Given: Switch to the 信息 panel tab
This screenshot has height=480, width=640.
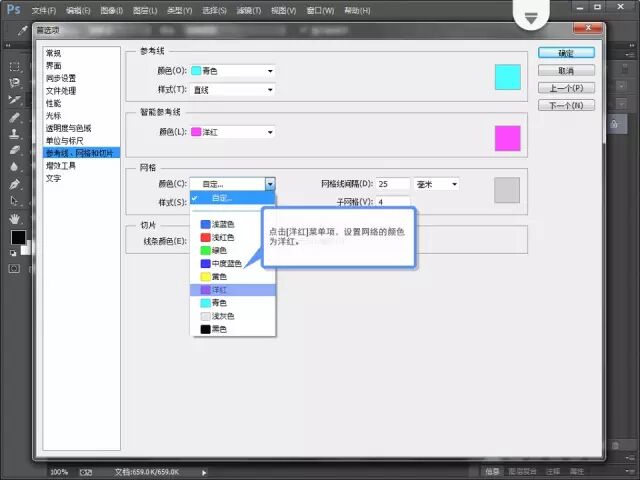Looking at the screenshot, I should tap(492, 471).
